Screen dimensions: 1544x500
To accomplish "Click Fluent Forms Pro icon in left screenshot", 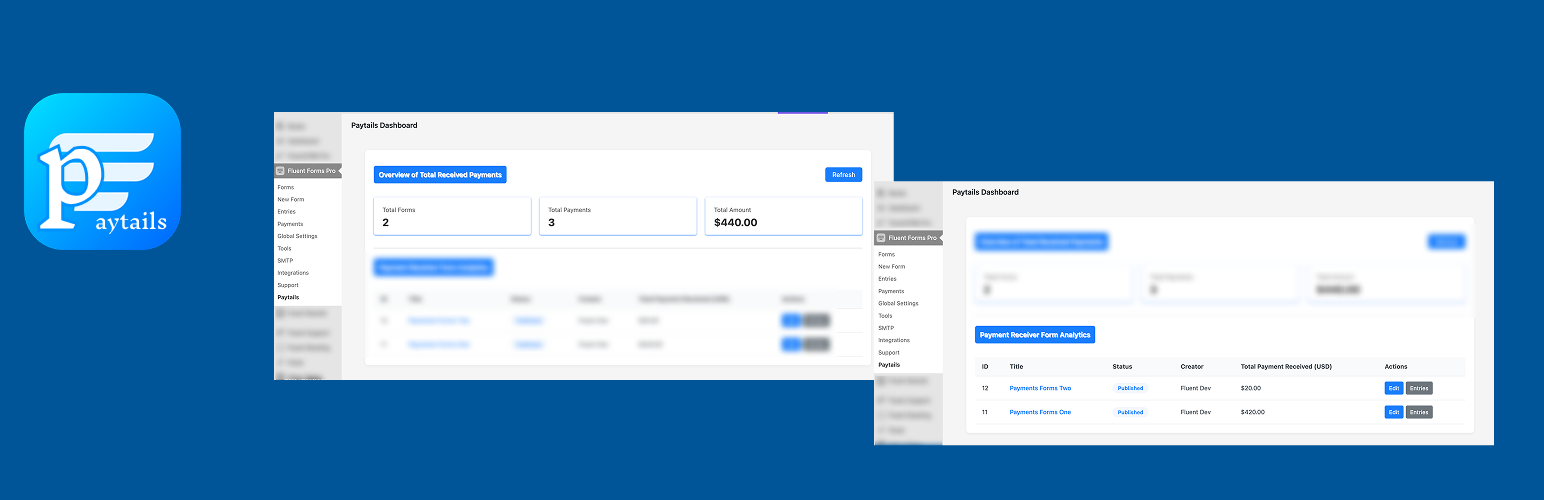I will tap(281, 171).
